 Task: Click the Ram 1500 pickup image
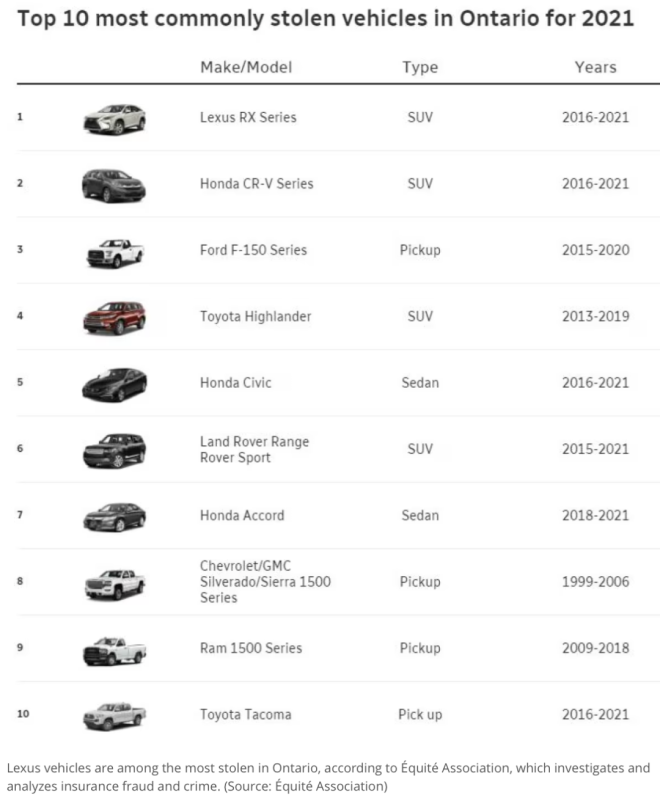pos(114,649)
